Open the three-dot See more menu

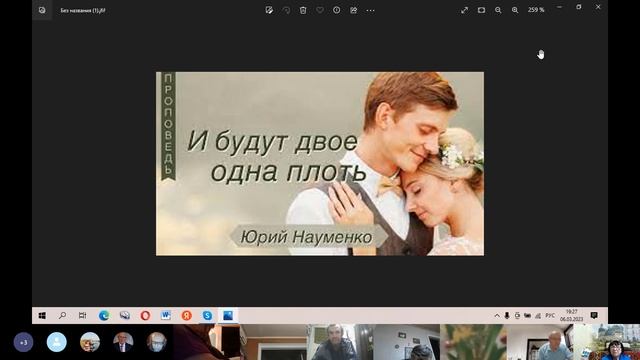pos(370,10)
